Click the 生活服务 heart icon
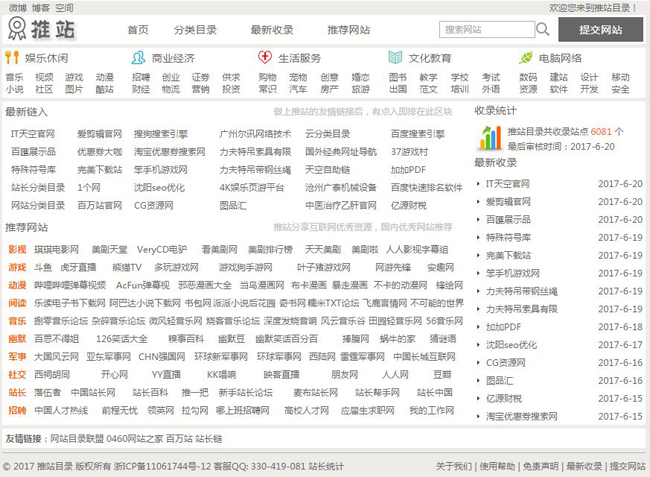Screen dimensions: 650x477 [x=264, y=58]
